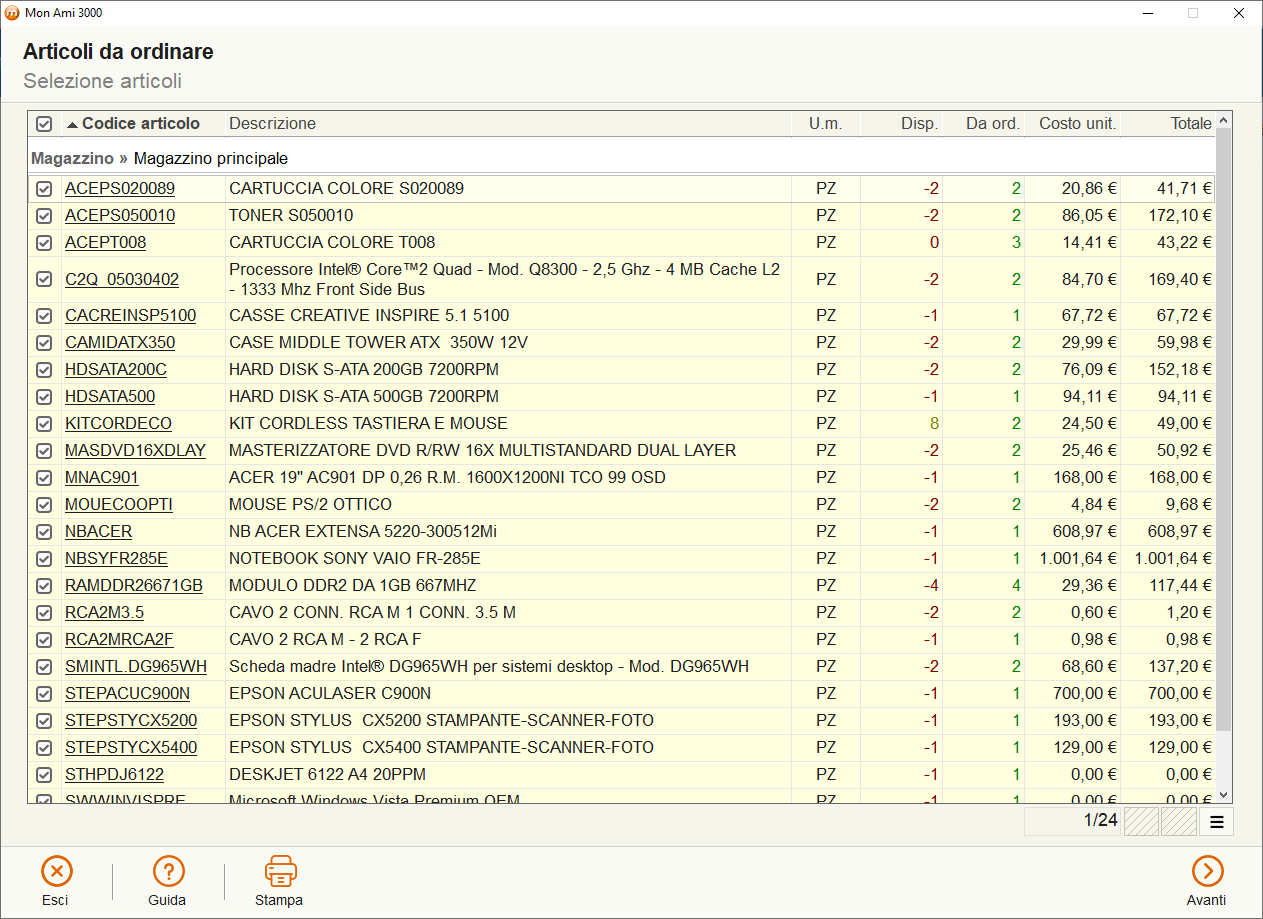The width and height of the screenshot is (1263, 919).
Task: Toggle the select-all checkbox in header
Action: [44, 124]
